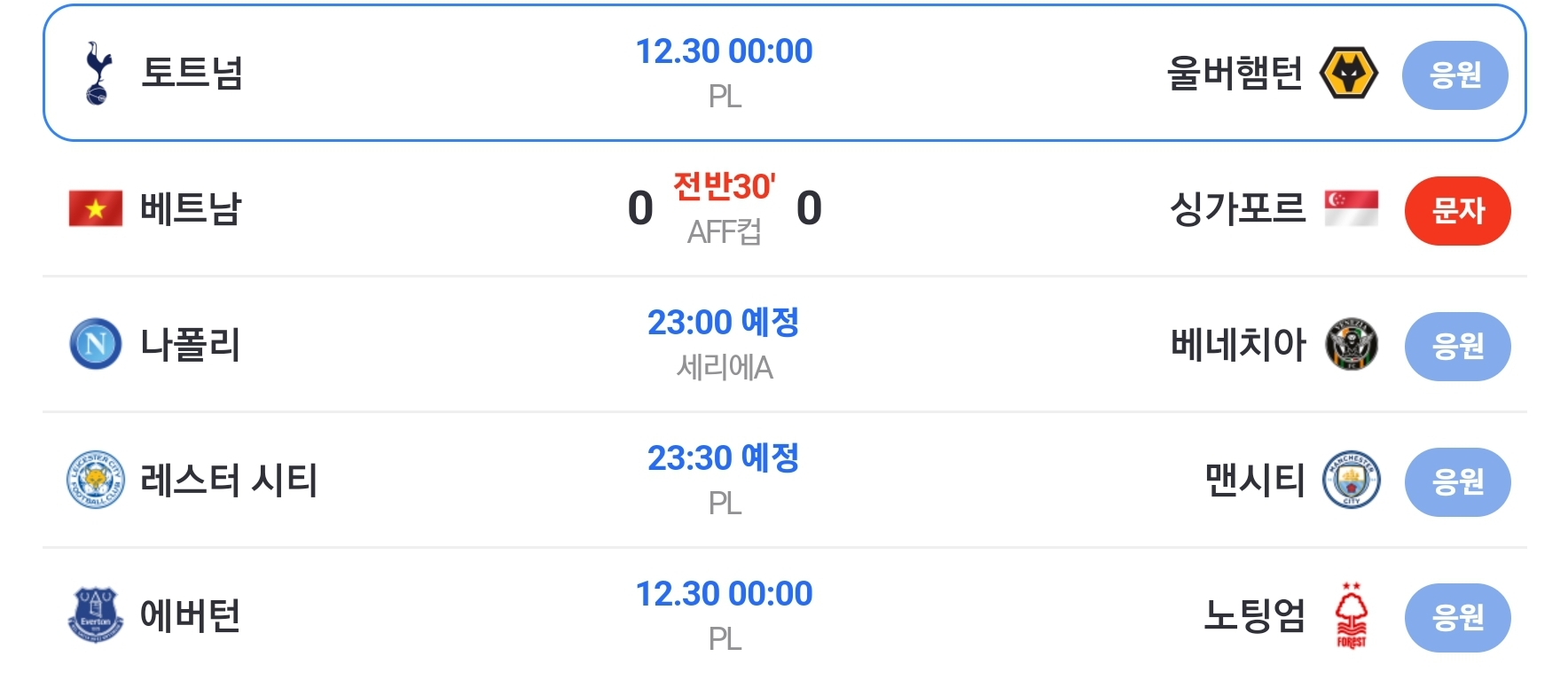Click the Everton club crest
The height and width of the screenshot is (680, 1568).
[96, 614]
